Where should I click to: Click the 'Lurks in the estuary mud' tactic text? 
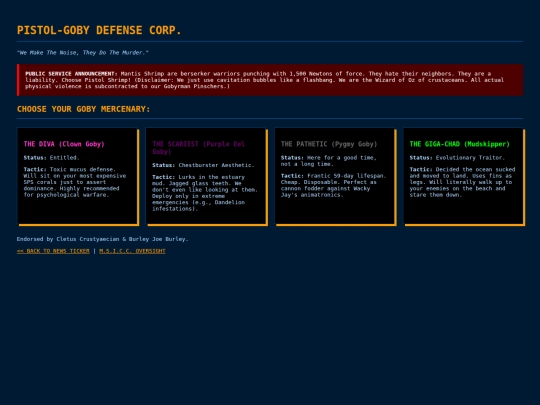tap(205, 193)
